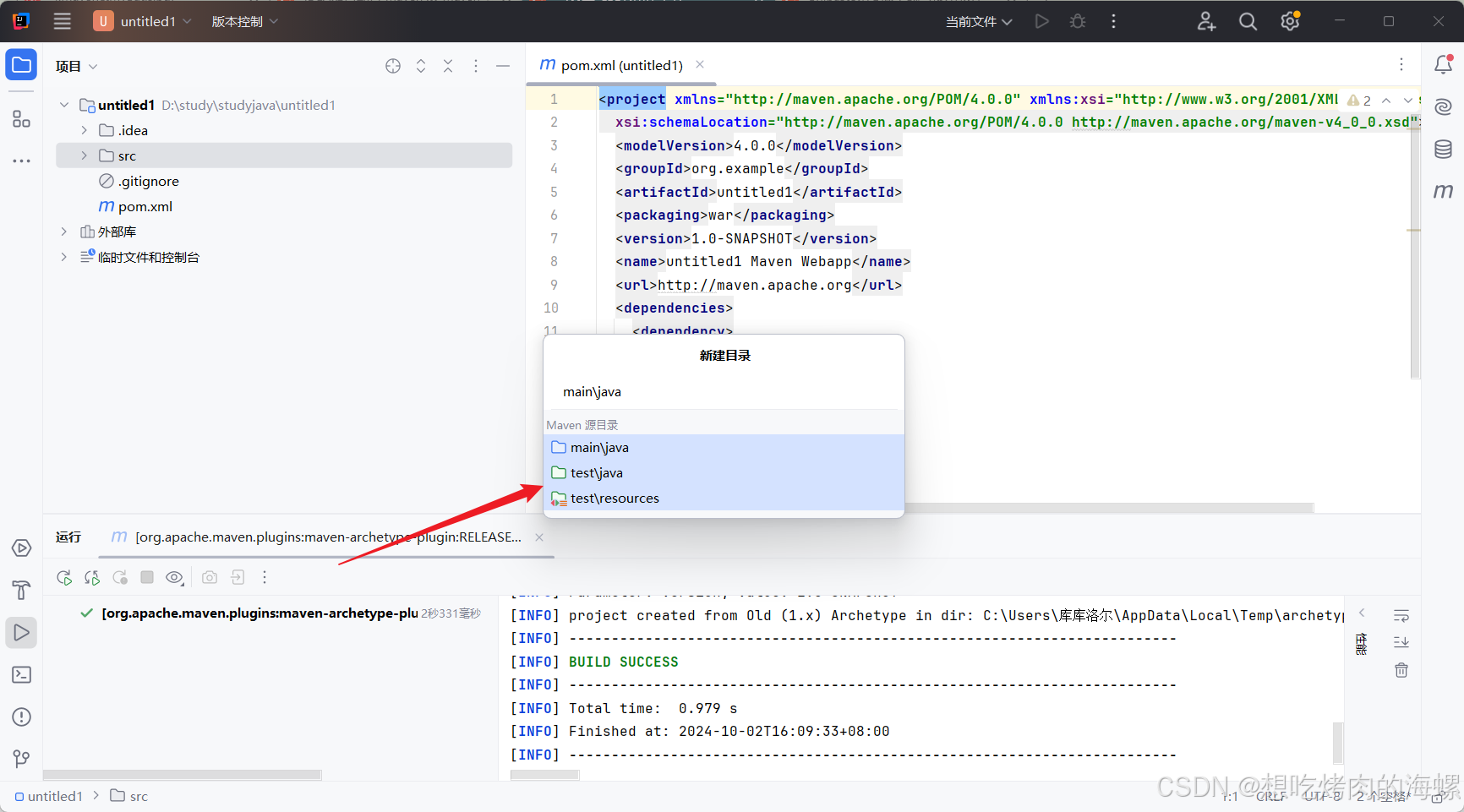Viewport: 1464px width, 812px height.
Task: Open the Run tool window icon
Action: [21, 632]
